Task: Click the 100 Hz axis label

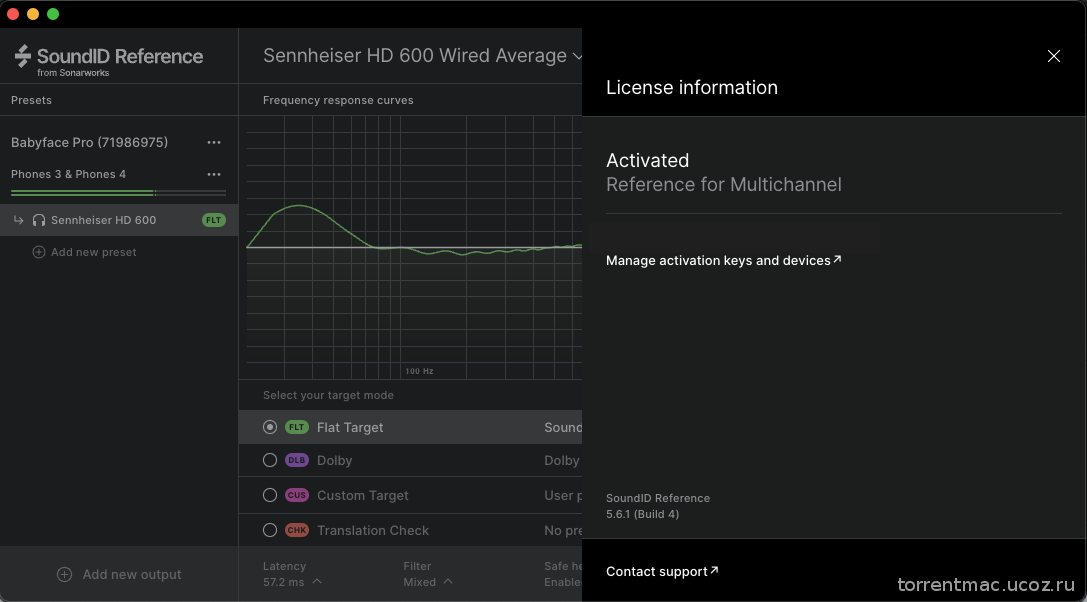Action: [419, 371]
